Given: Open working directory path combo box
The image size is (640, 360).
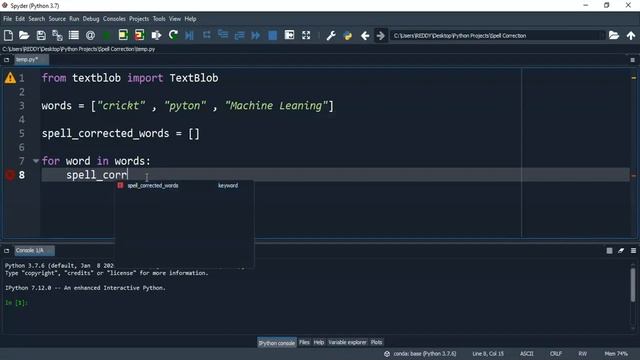Looking at the screenshot, I should coord(498,36).
